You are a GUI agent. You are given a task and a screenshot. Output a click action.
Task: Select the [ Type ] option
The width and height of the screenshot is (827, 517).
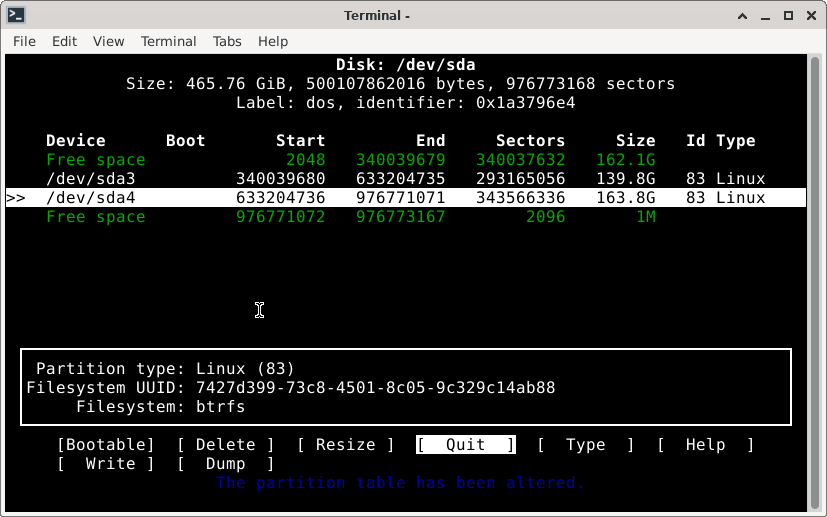(585, 445)
